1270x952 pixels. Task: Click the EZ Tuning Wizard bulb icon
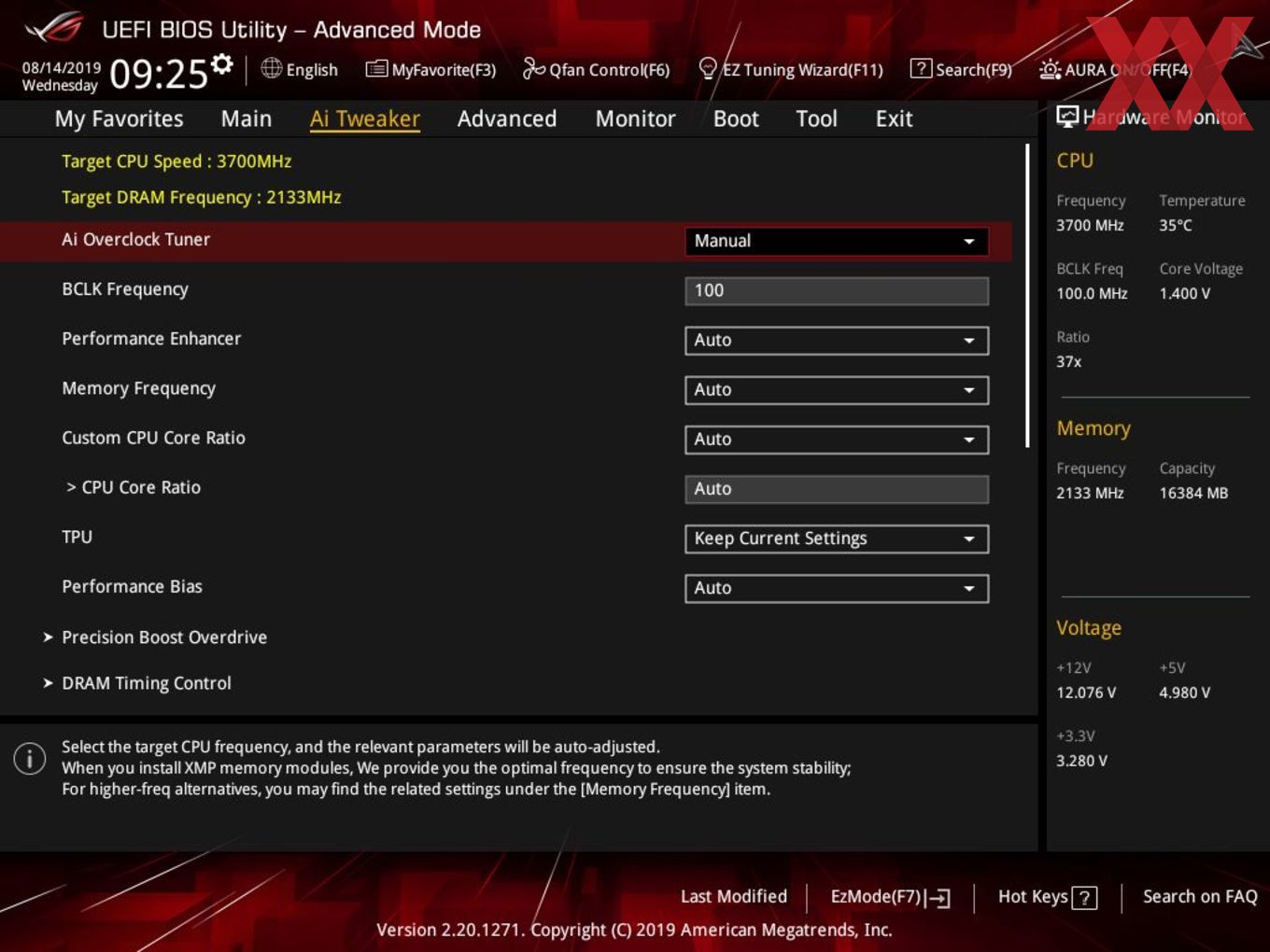708,68
